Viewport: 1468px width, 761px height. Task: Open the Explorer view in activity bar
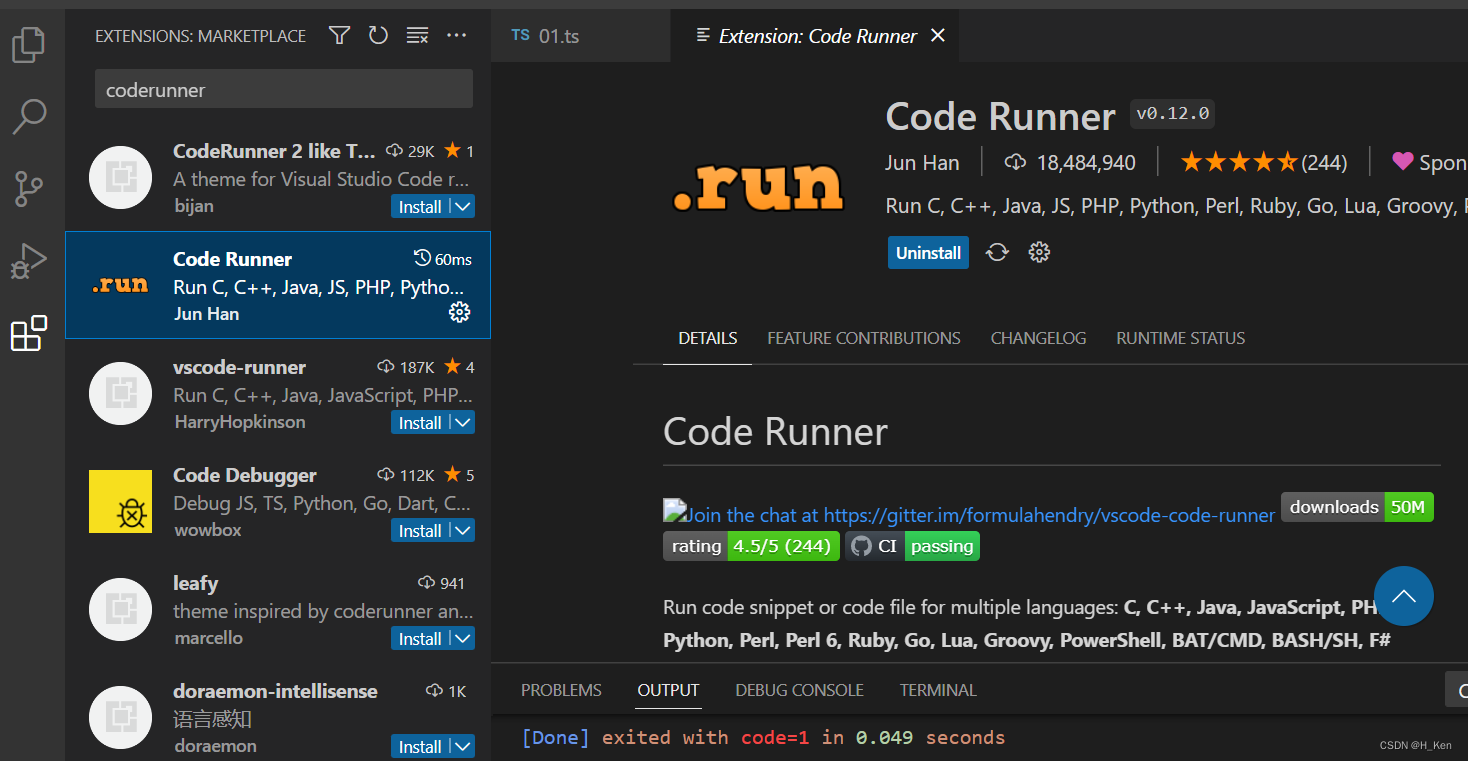coord(28,45)
